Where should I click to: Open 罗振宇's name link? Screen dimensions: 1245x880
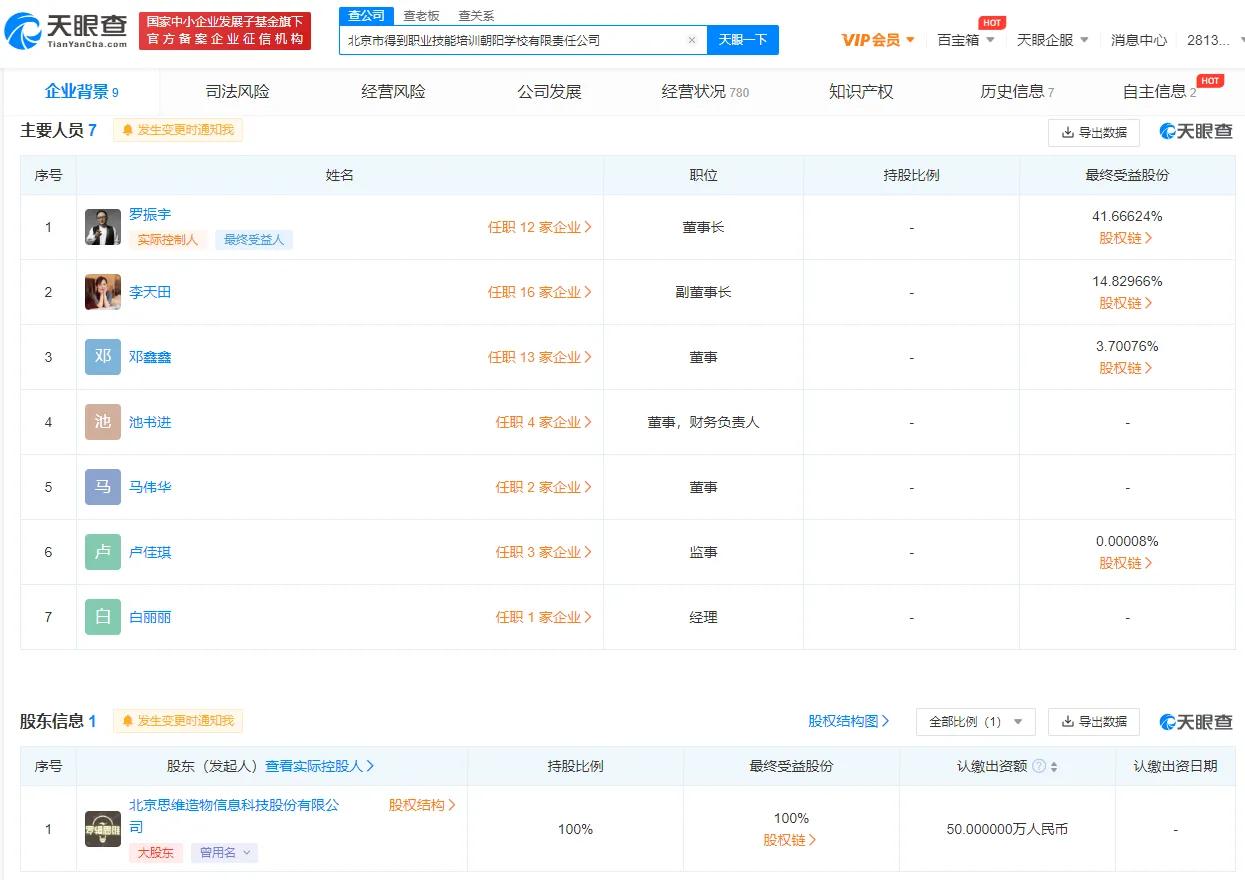(150, 215)
